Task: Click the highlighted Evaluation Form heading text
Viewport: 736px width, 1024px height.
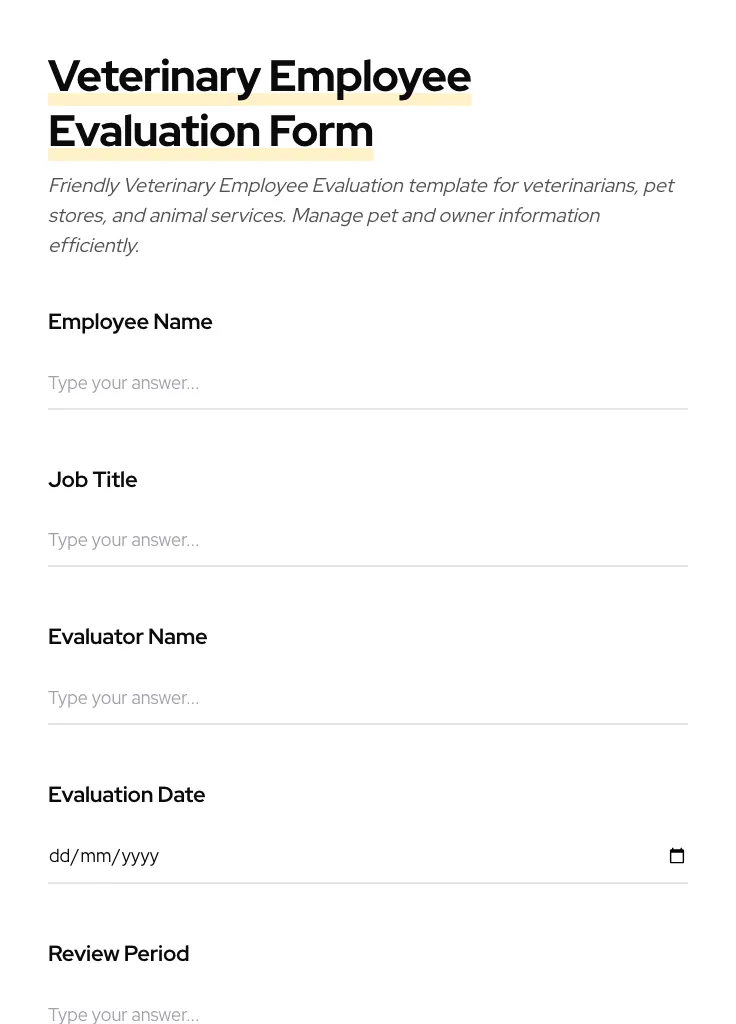Action: click(210, 131)
